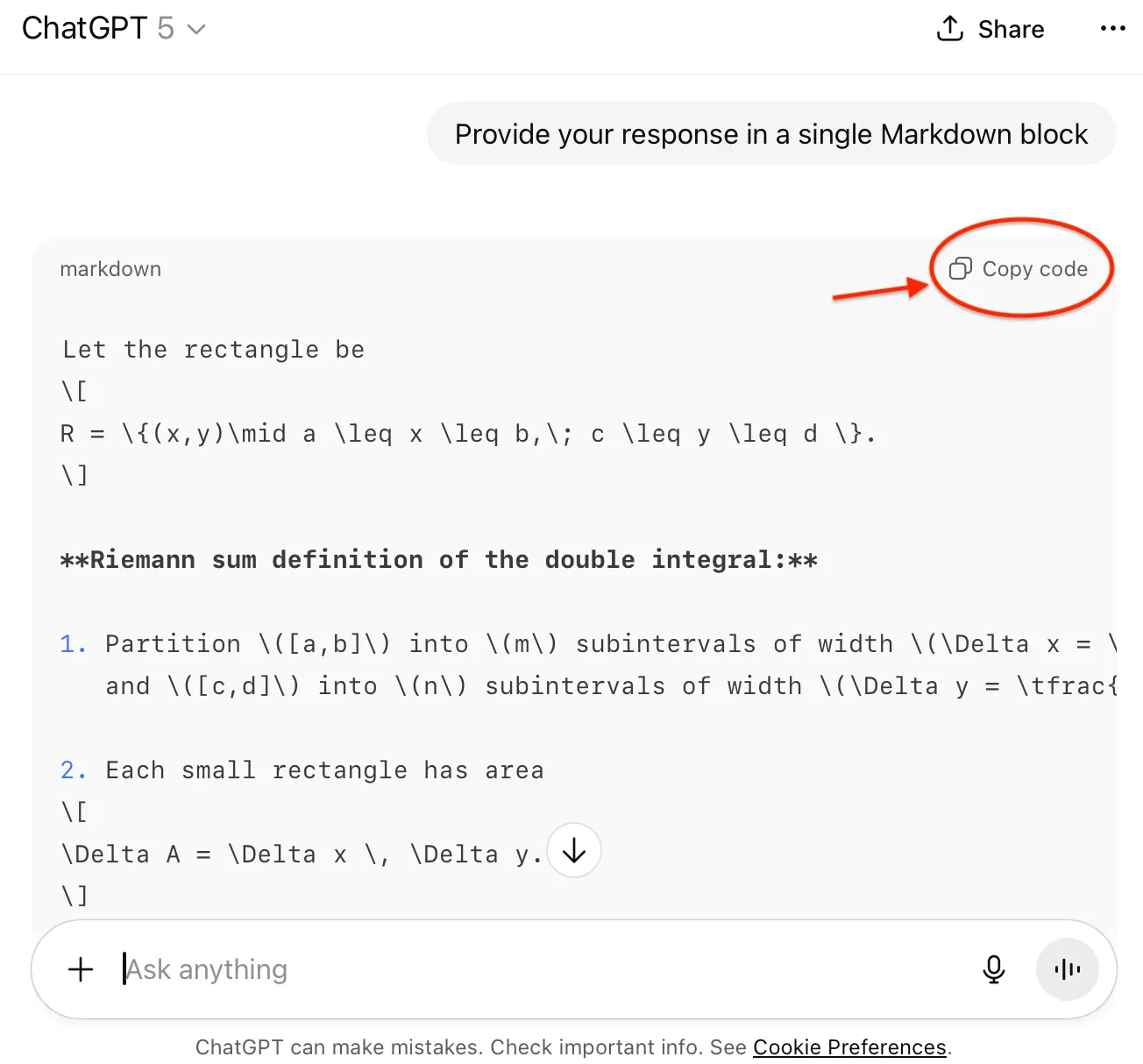
Task: Click the microphone icon to dictate
Action: [x=994, y=969]
